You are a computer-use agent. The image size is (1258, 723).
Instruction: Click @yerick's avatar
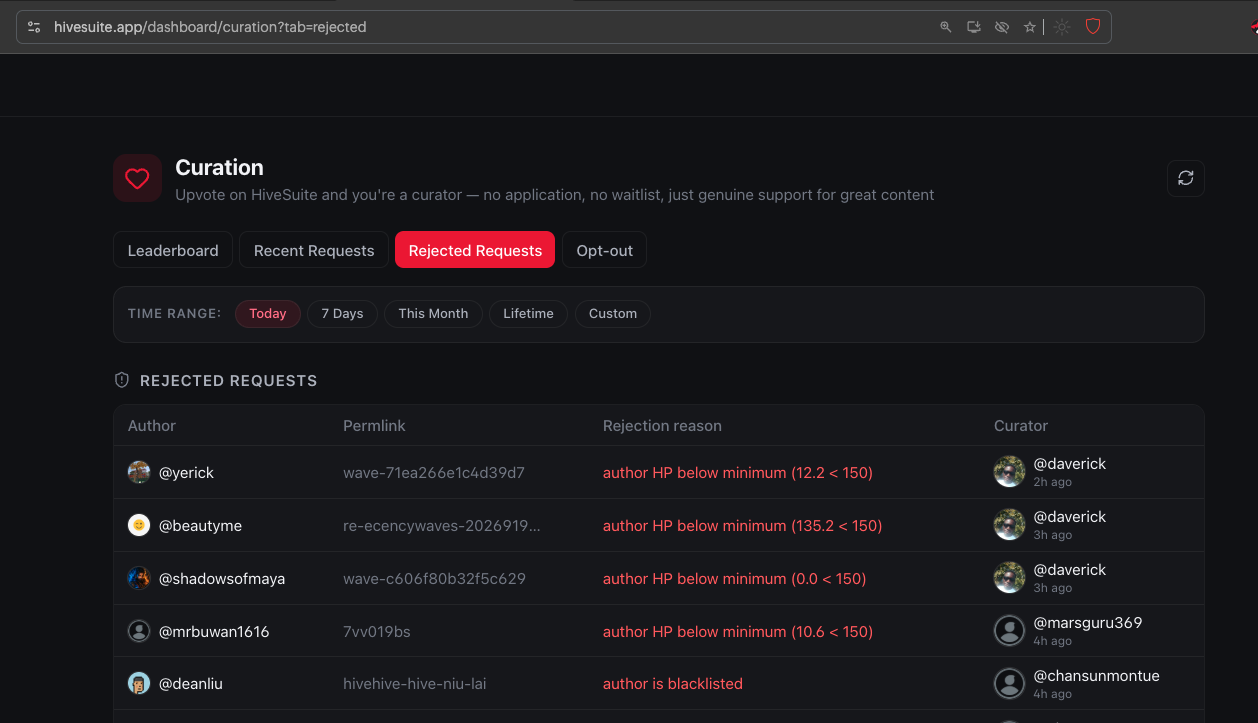point(139,472)
